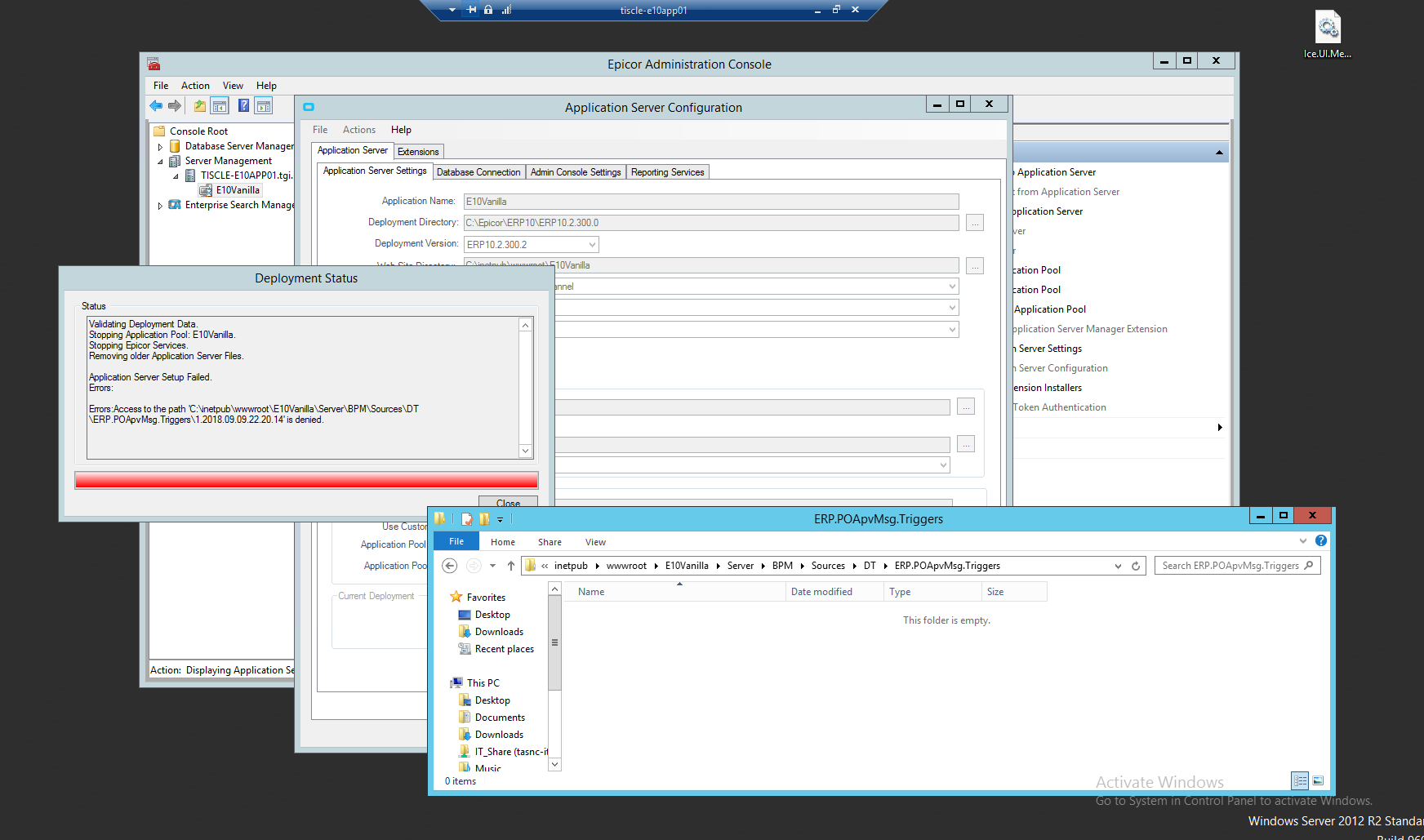Select Music in Explorer navigation pane

(487, 768)
